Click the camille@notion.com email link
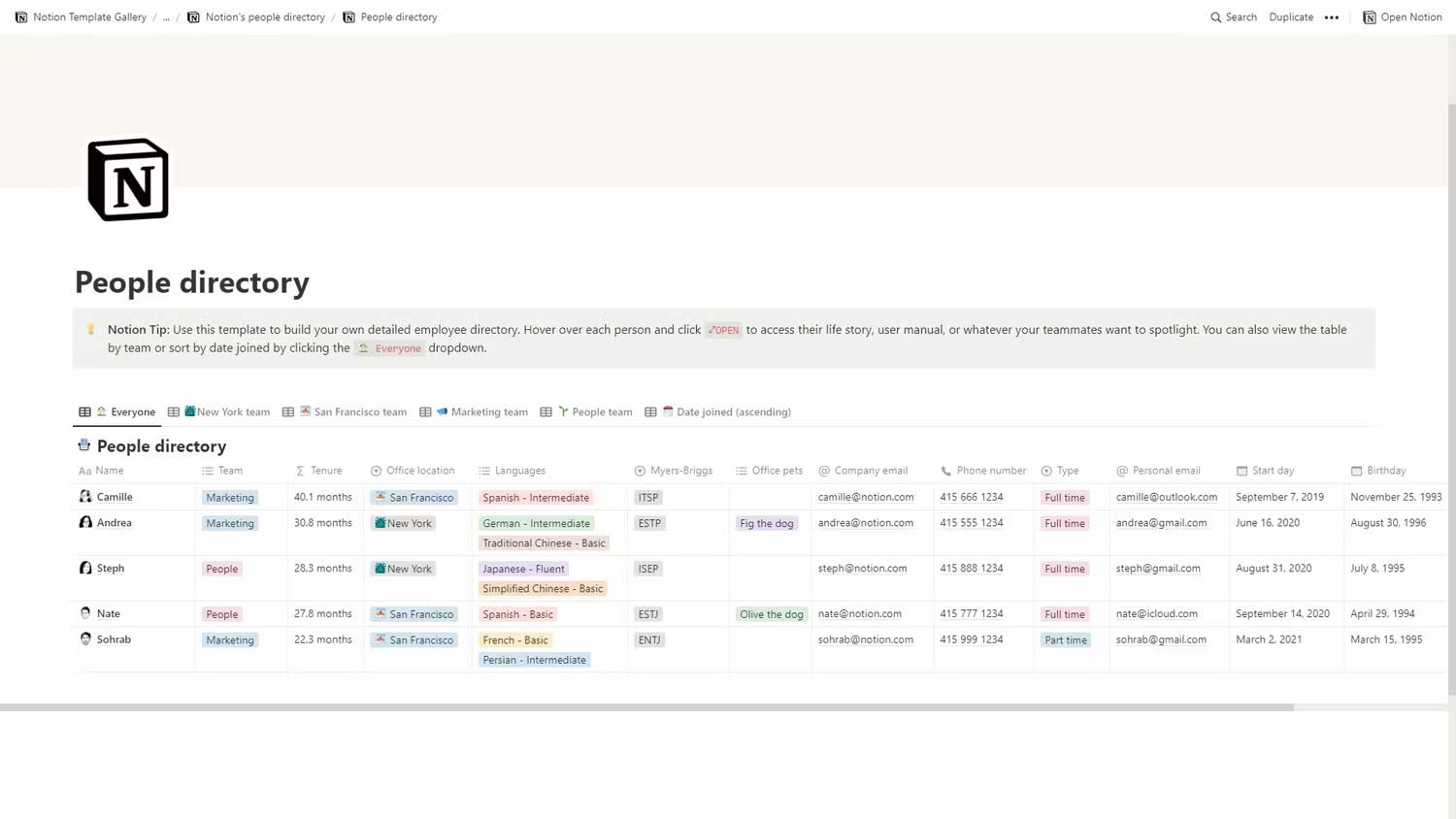1456x819 pixels. click(x=866, y=497)
